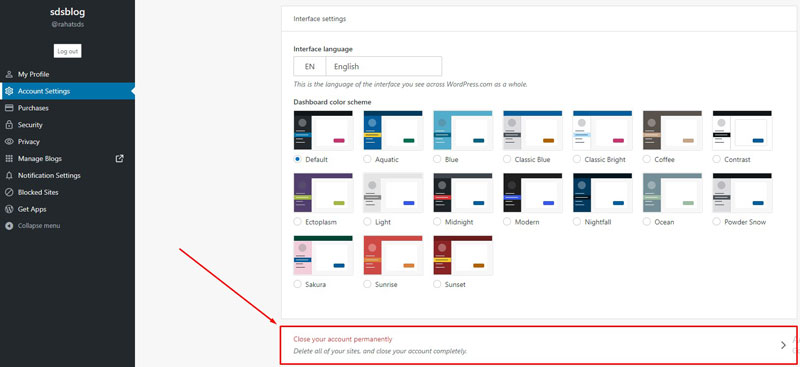Select the Aquatic color scheme radio button
The height and width of the screenshot is (367, 800).
367,159
